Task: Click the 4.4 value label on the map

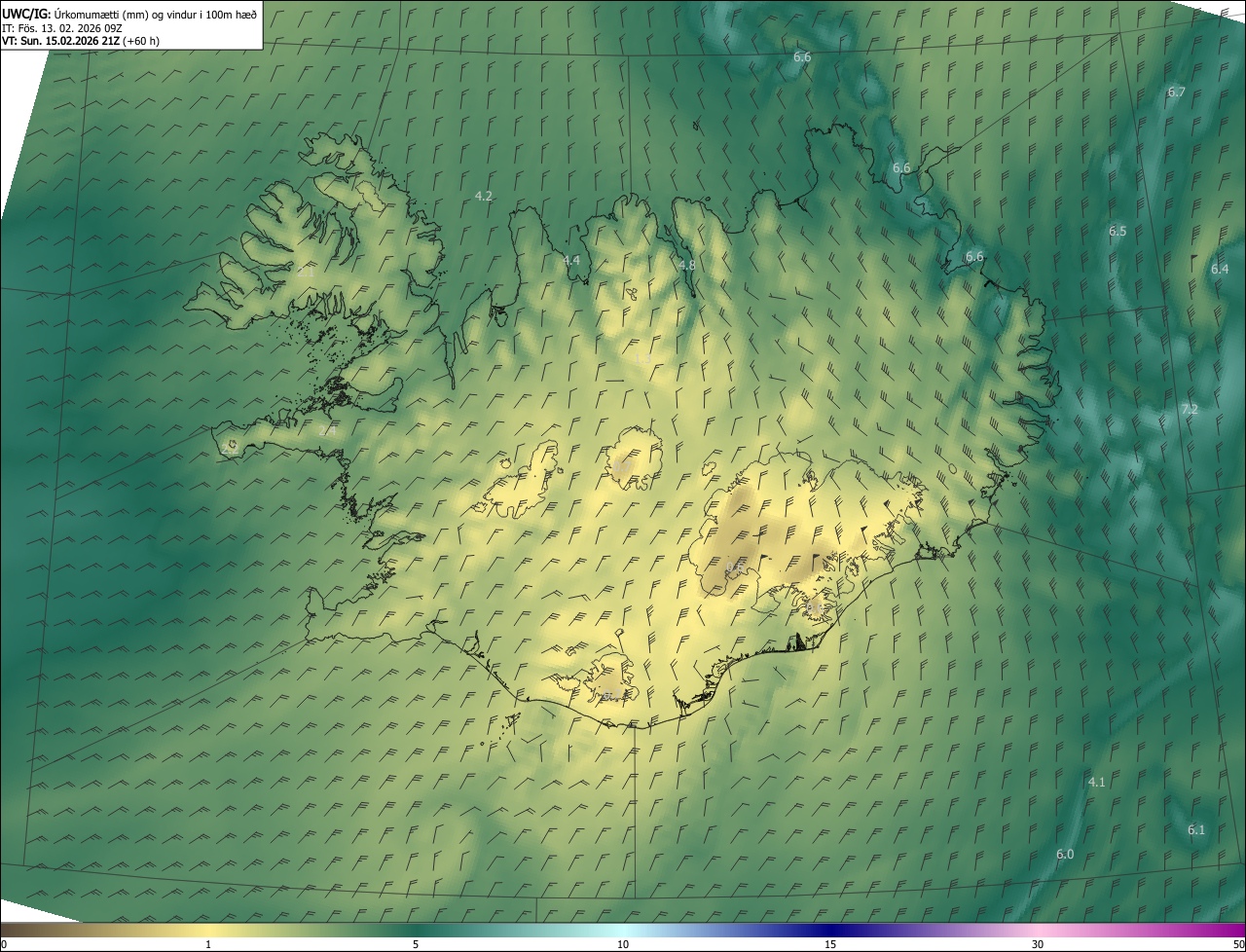Action: pyautogui.click(x=570, y=260)
